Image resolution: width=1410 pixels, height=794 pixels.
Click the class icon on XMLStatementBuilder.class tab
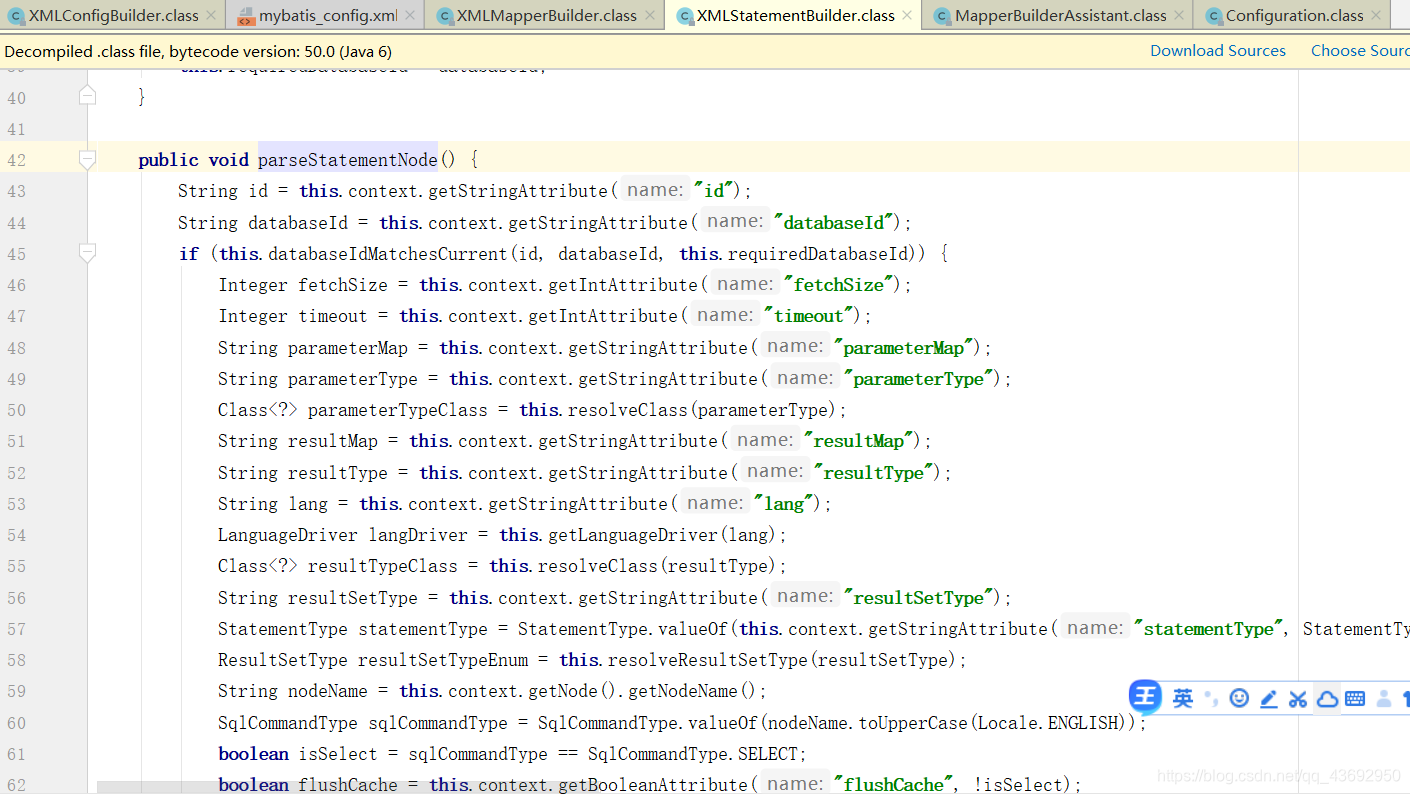(685, 15)
